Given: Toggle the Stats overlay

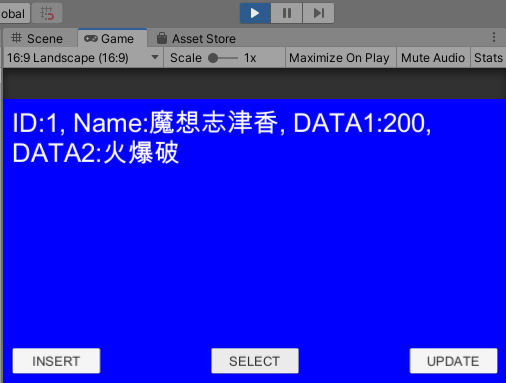Looking at the screenshot, I should [488, 58].
